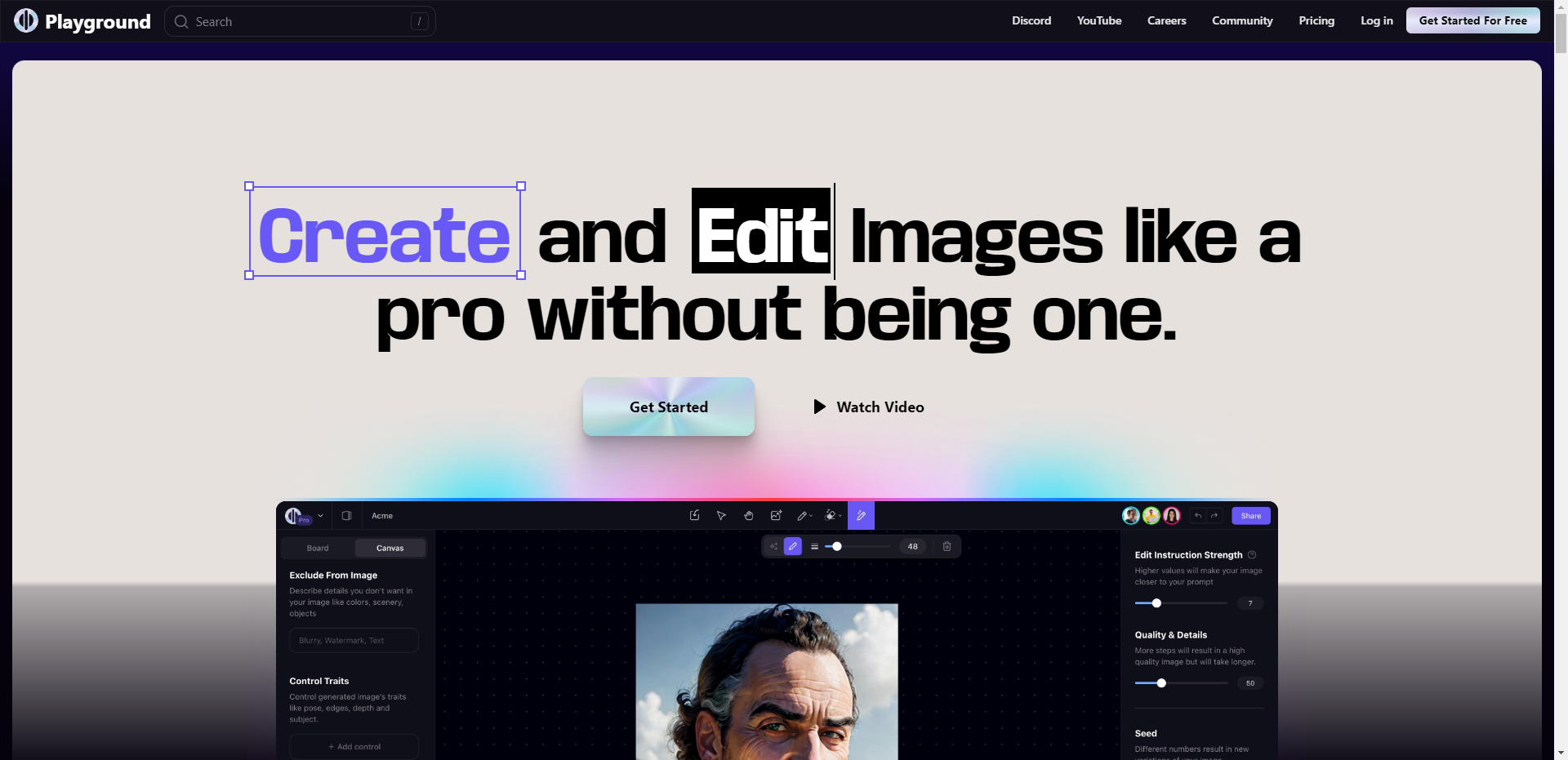Viewport: 1568px width, 760px height.
Task: Click the green-ringed collaborator avatar
Action: [1151, 515]
